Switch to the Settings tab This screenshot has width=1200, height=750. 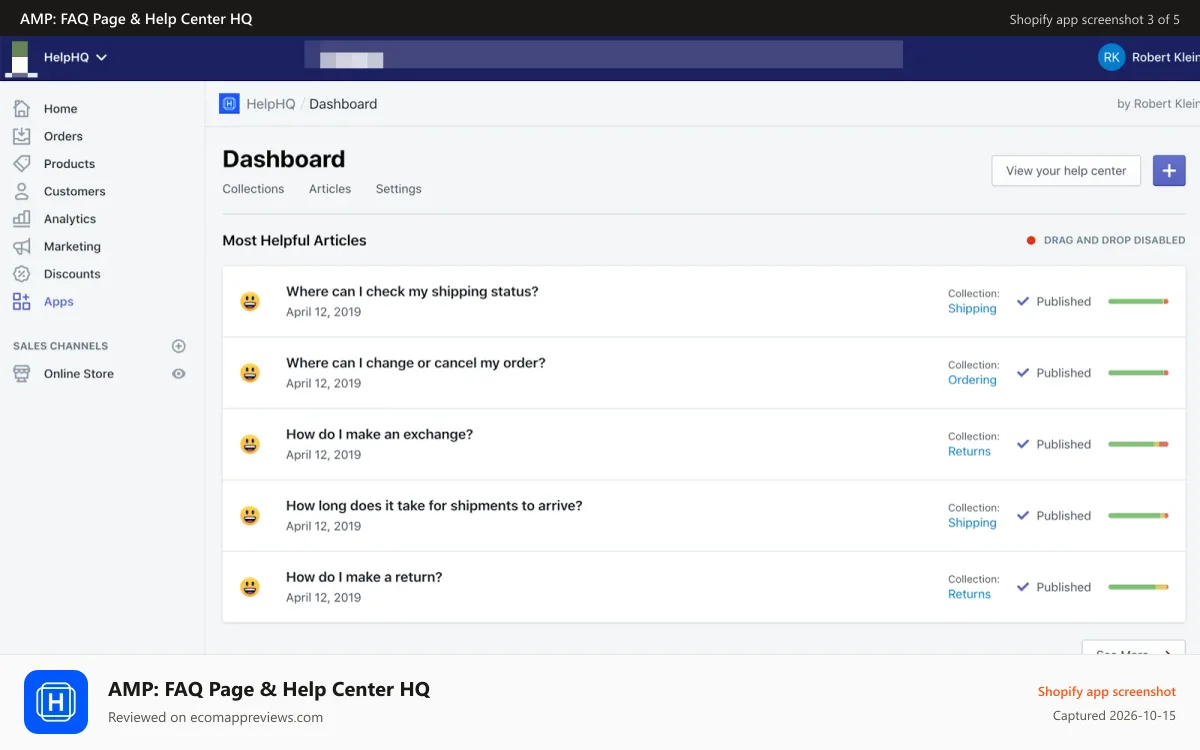pyautogui.click(x=399, y=189)
